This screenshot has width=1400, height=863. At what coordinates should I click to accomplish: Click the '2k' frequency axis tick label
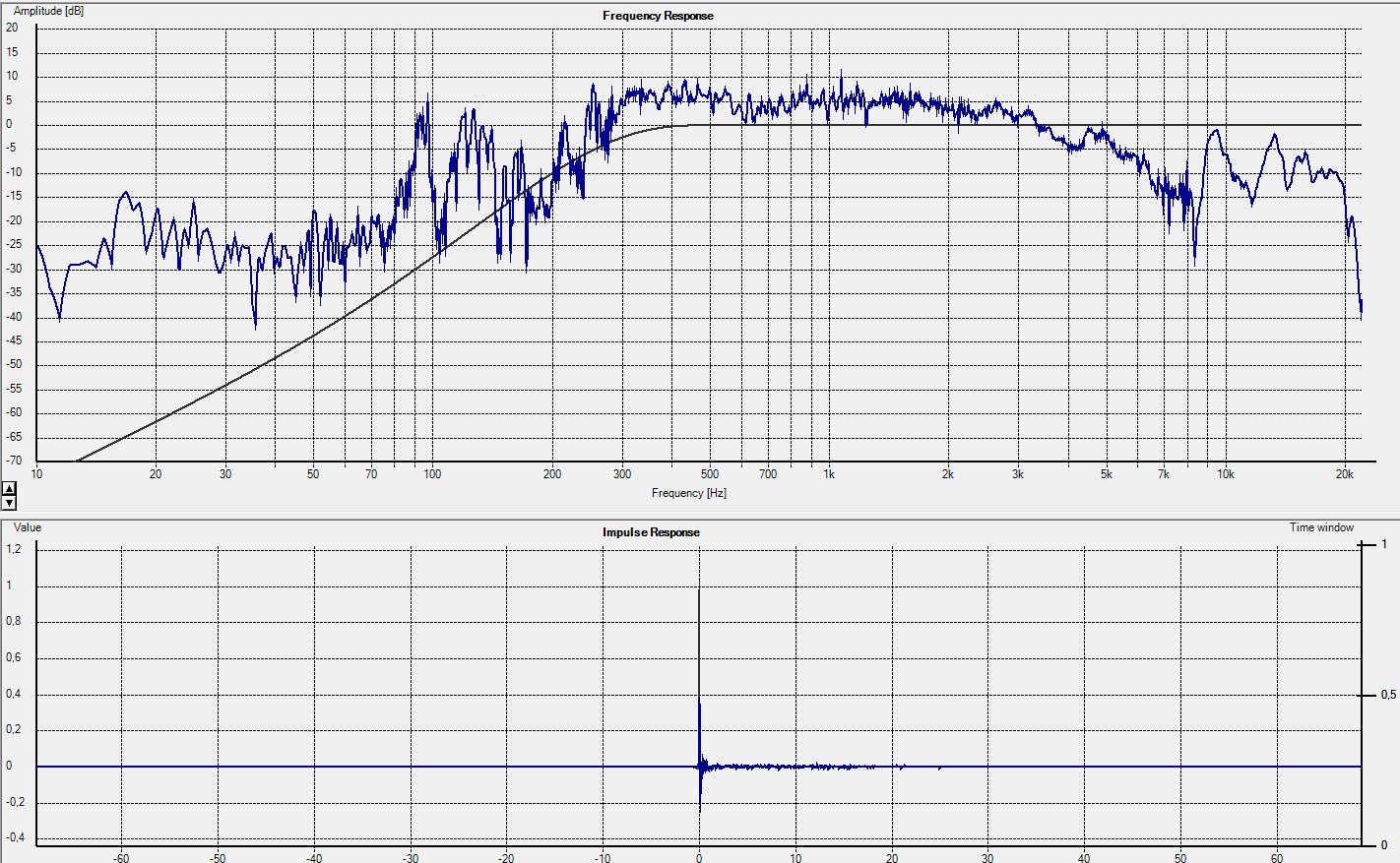[x=948, y=474]
